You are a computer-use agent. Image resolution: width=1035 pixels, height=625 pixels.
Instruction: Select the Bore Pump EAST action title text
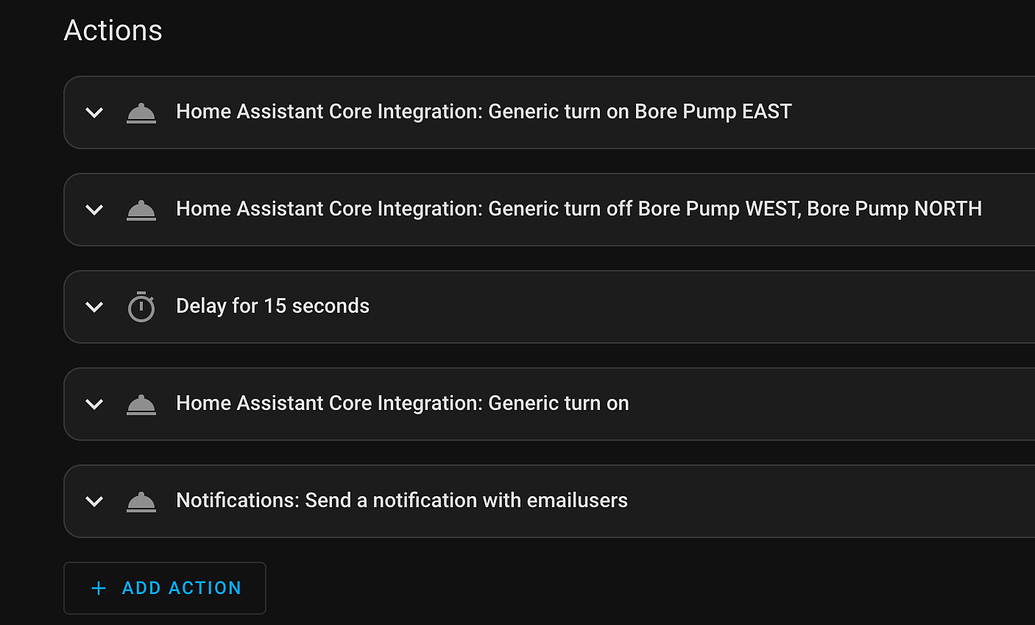click(483, 112)
